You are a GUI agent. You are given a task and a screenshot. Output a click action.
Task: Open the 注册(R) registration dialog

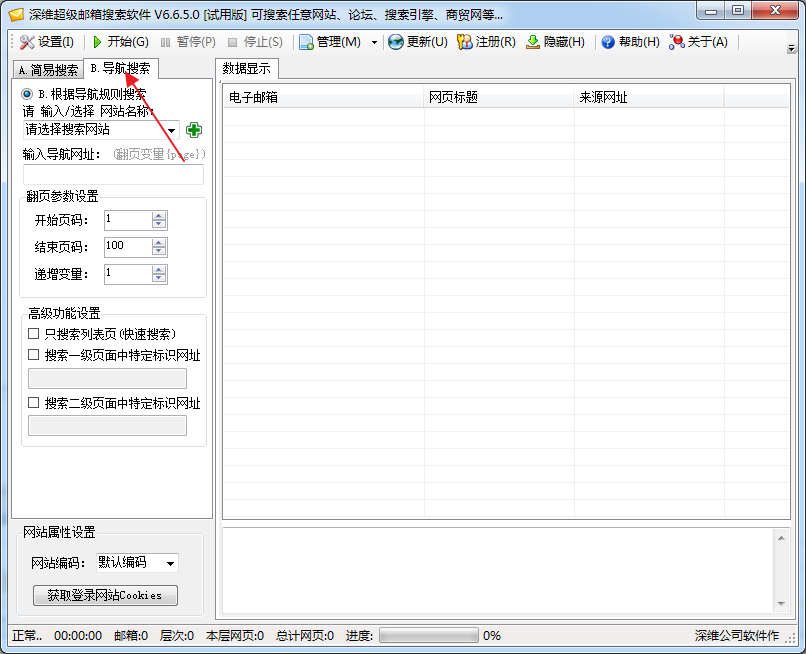pos(486,42)
